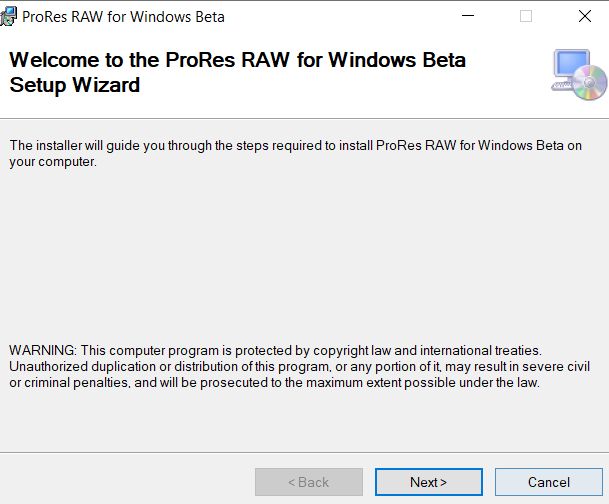Click the rainbow CD disc in header graphic
Screen dimensions: 609x504
(590, 82)
